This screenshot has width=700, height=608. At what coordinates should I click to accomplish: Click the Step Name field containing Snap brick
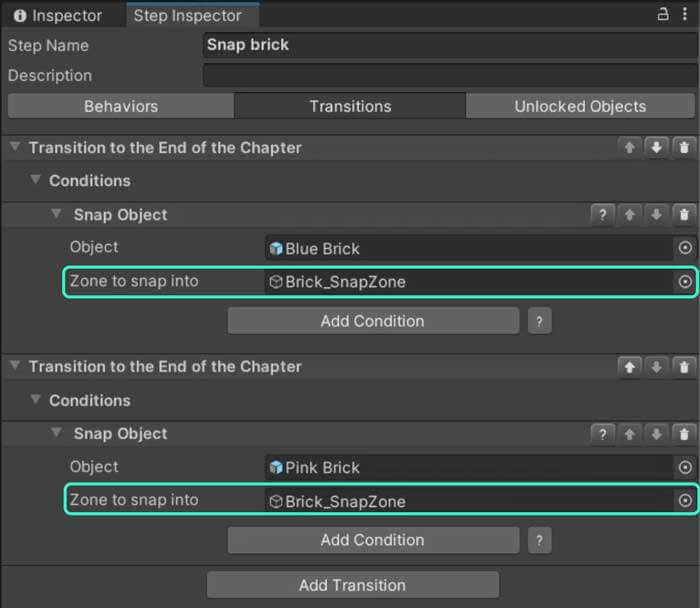tap(447, 45)
